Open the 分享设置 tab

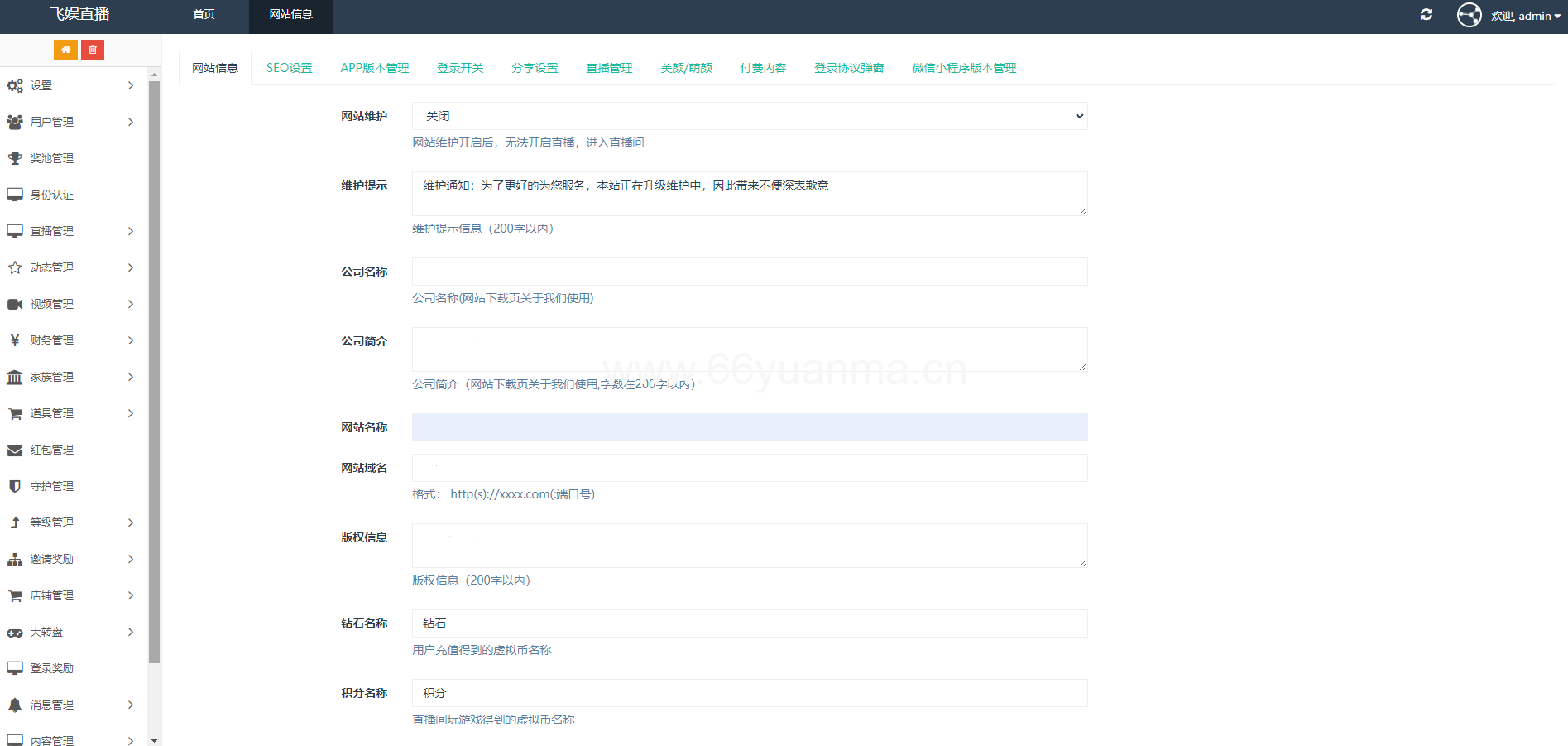click(x=535, y=68)
